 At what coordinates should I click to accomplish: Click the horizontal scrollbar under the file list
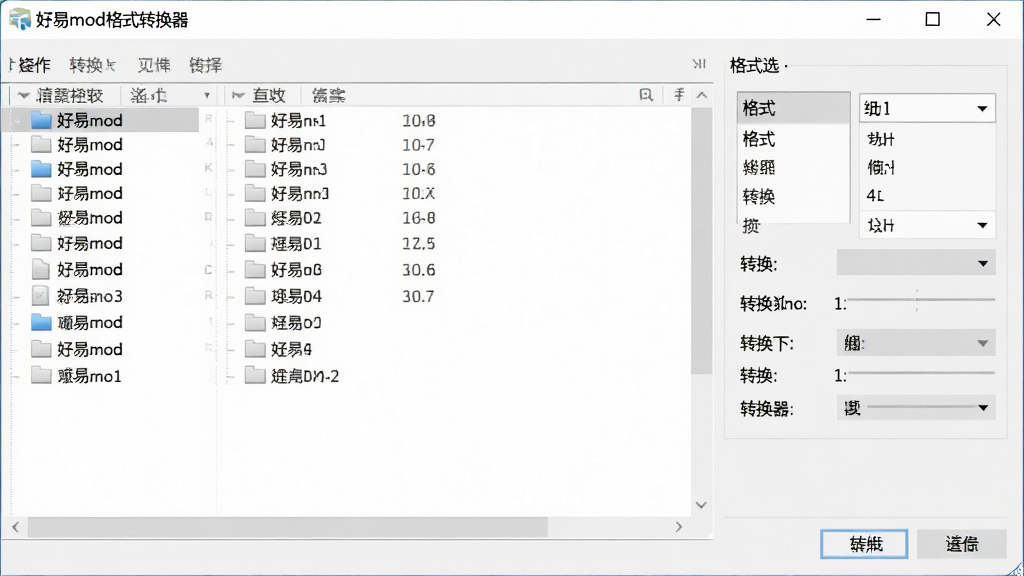point(287,526)
